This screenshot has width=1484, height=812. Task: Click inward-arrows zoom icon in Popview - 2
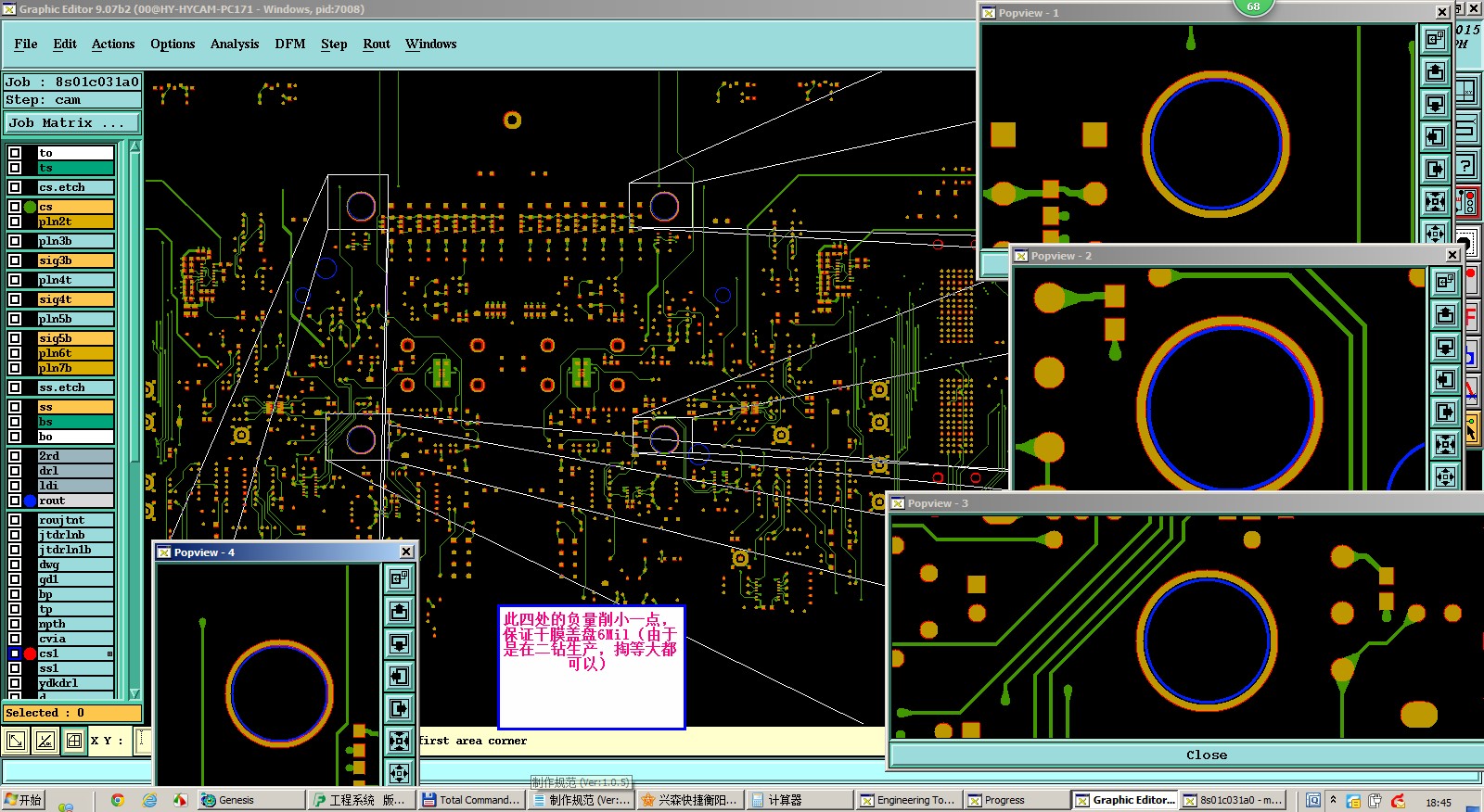click(1445, 444)
